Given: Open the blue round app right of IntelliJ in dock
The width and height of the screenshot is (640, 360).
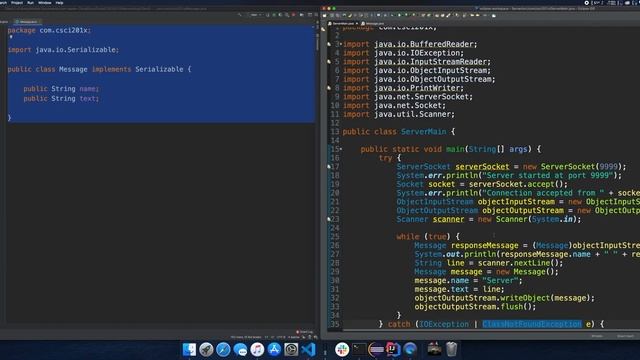Looking at the screenshot, I should click(410, 349).
